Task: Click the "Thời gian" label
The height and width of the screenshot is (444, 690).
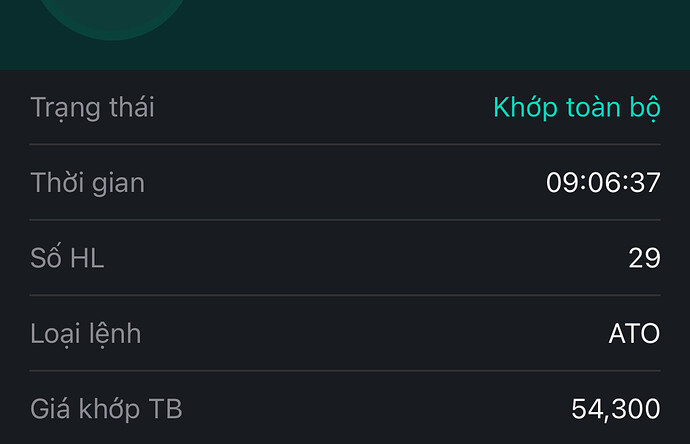Action: pyautogui.click(x=87, y=183)
